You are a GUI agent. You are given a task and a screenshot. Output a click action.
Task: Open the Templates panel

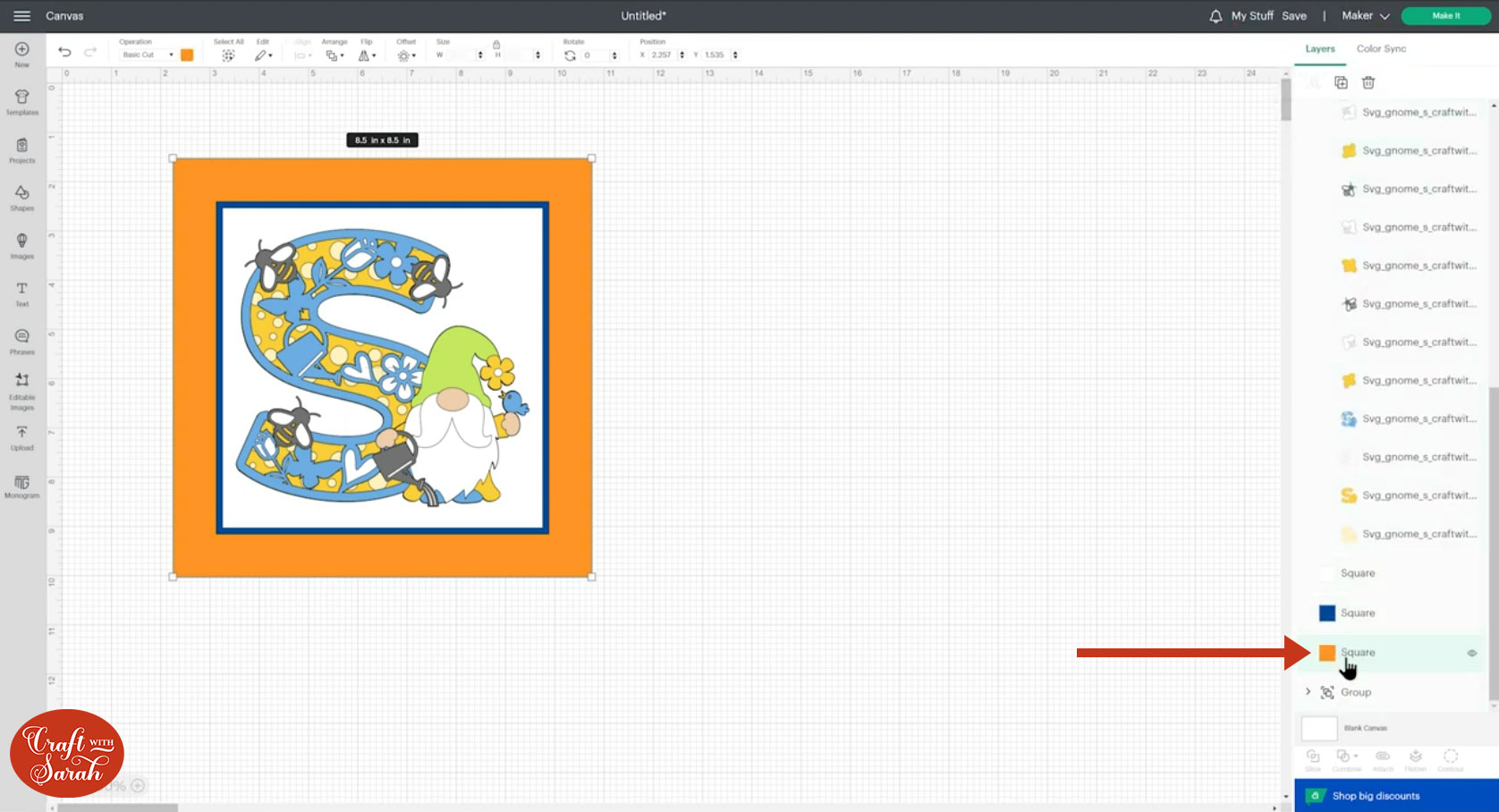tap(22, 102)
